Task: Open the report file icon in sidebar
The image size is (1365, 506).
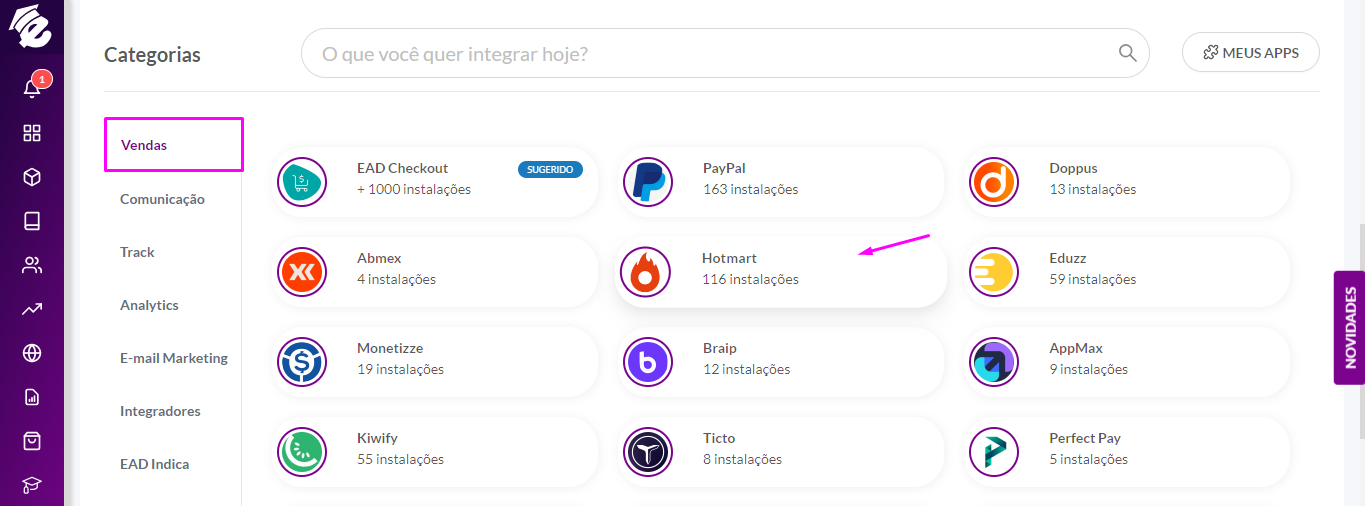Action: pyautogui.click(x=32, y=397)
